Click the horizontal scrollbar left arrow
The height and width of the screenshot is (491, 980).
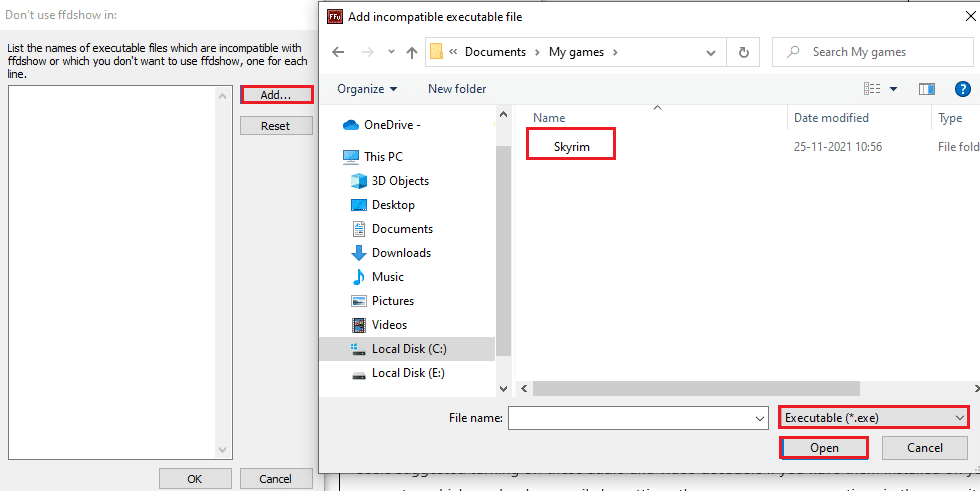pos(524,389)
